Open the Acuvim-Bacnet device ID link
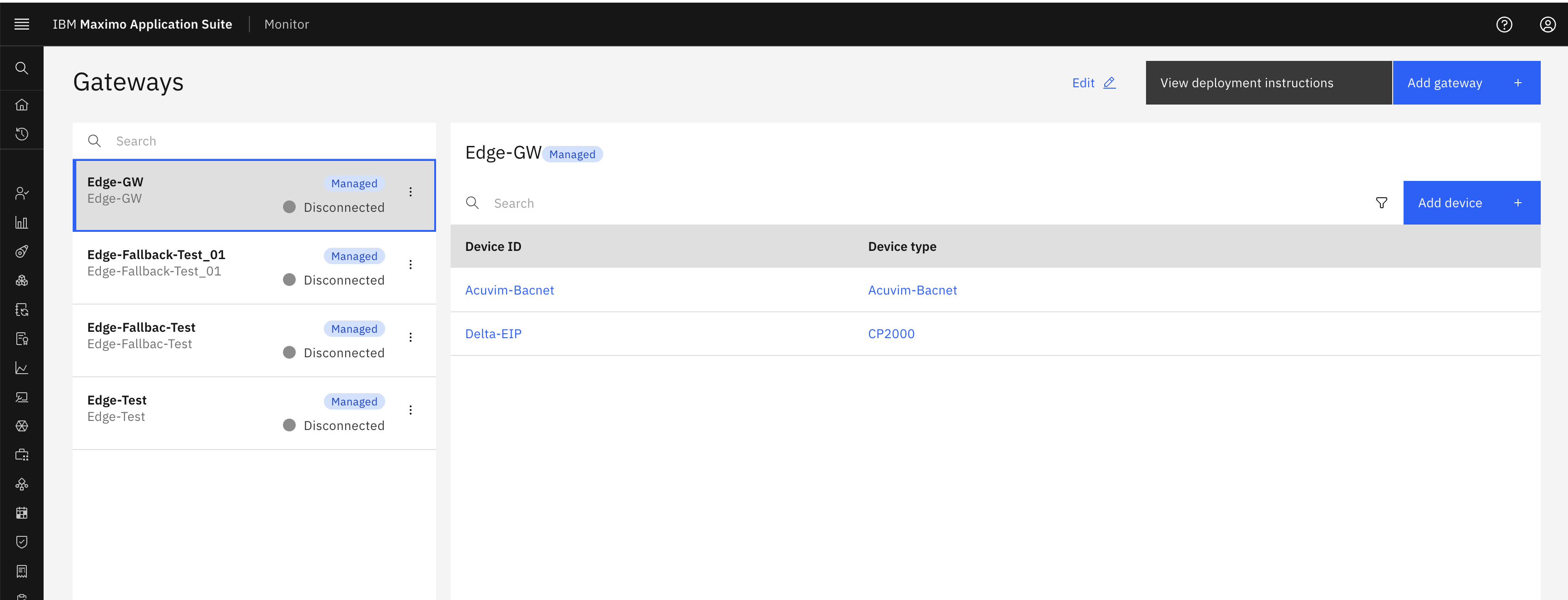 click(x=510, y=290)
